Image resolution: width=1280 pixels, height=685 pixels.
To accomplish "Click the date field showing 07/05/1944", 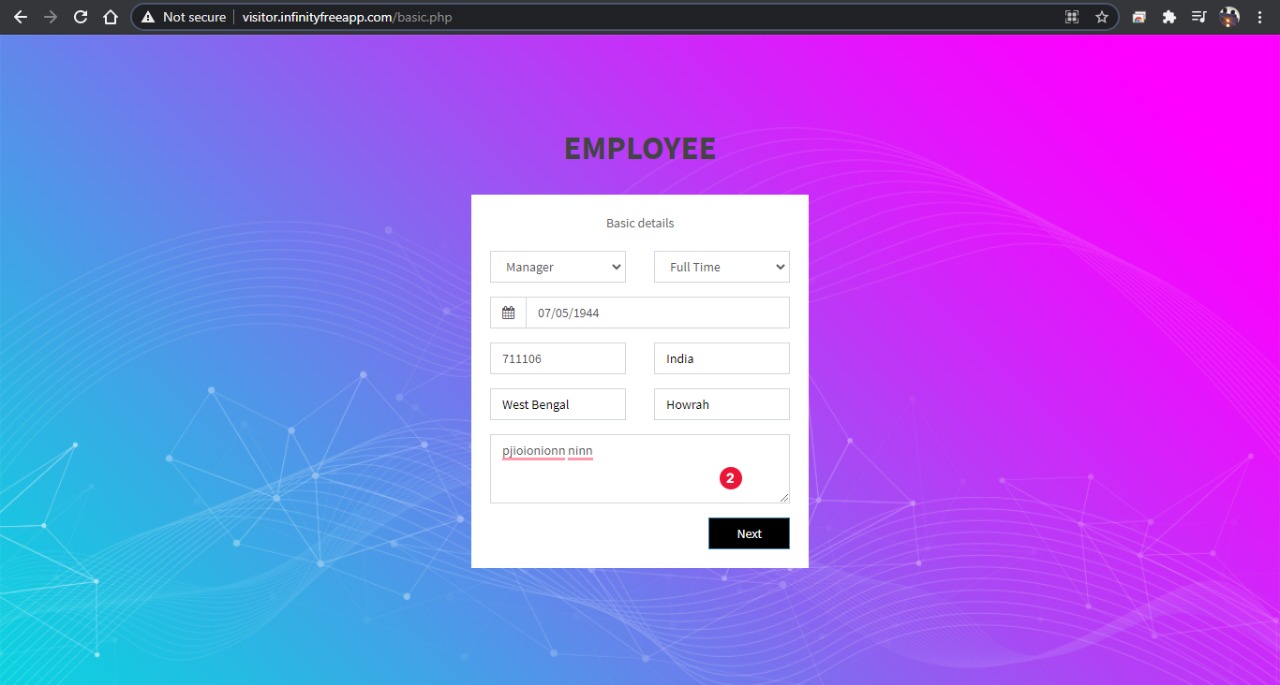I will pos(658,313).
